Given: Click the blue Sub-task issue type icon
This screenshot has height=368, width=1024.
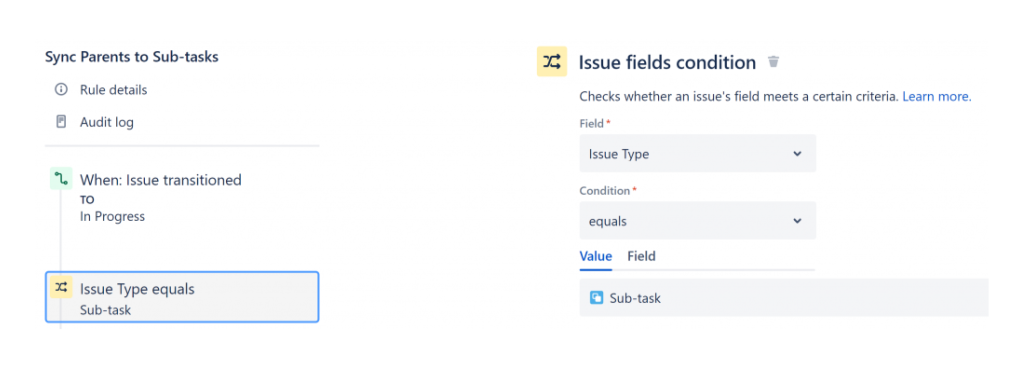Looking at the screenshot, I should pyautogui.click(x=596, y=298).
